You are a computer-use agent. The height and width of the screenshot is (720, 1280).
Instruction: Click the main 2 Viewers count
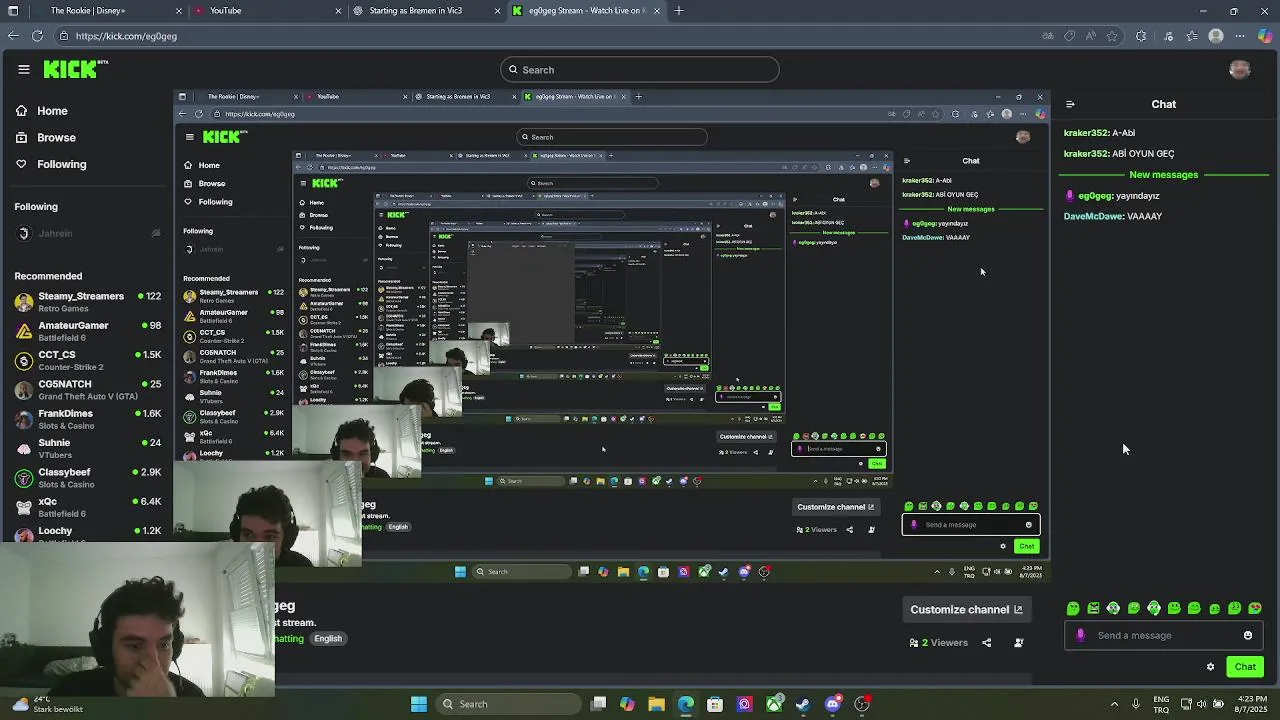pyautogui.click(x=939, y=643)
